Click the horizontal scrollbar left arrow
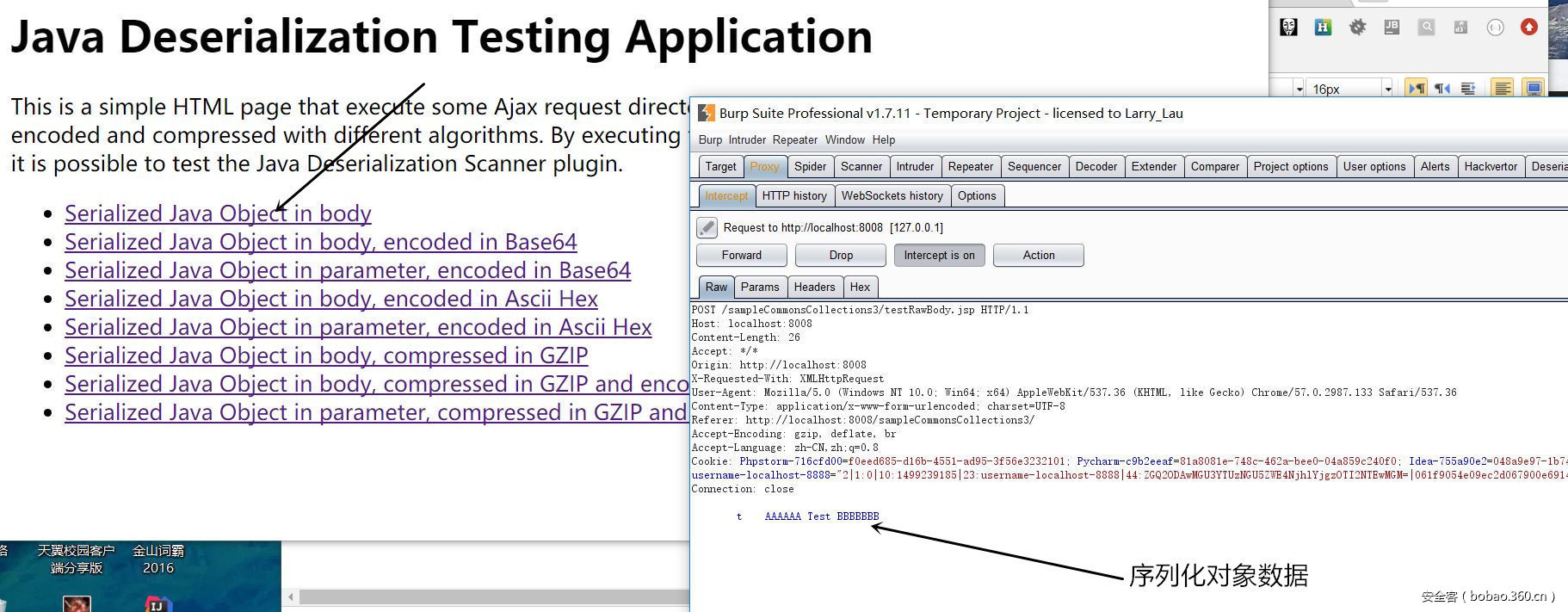1568x612 pixels. point(291,597)
